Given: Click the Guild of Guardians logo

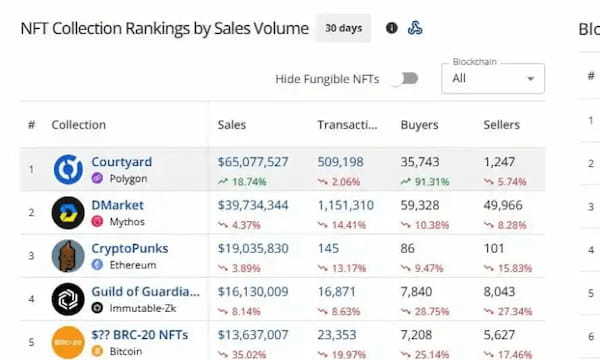Looking at the screenshot, I should (x=68, y=299).
